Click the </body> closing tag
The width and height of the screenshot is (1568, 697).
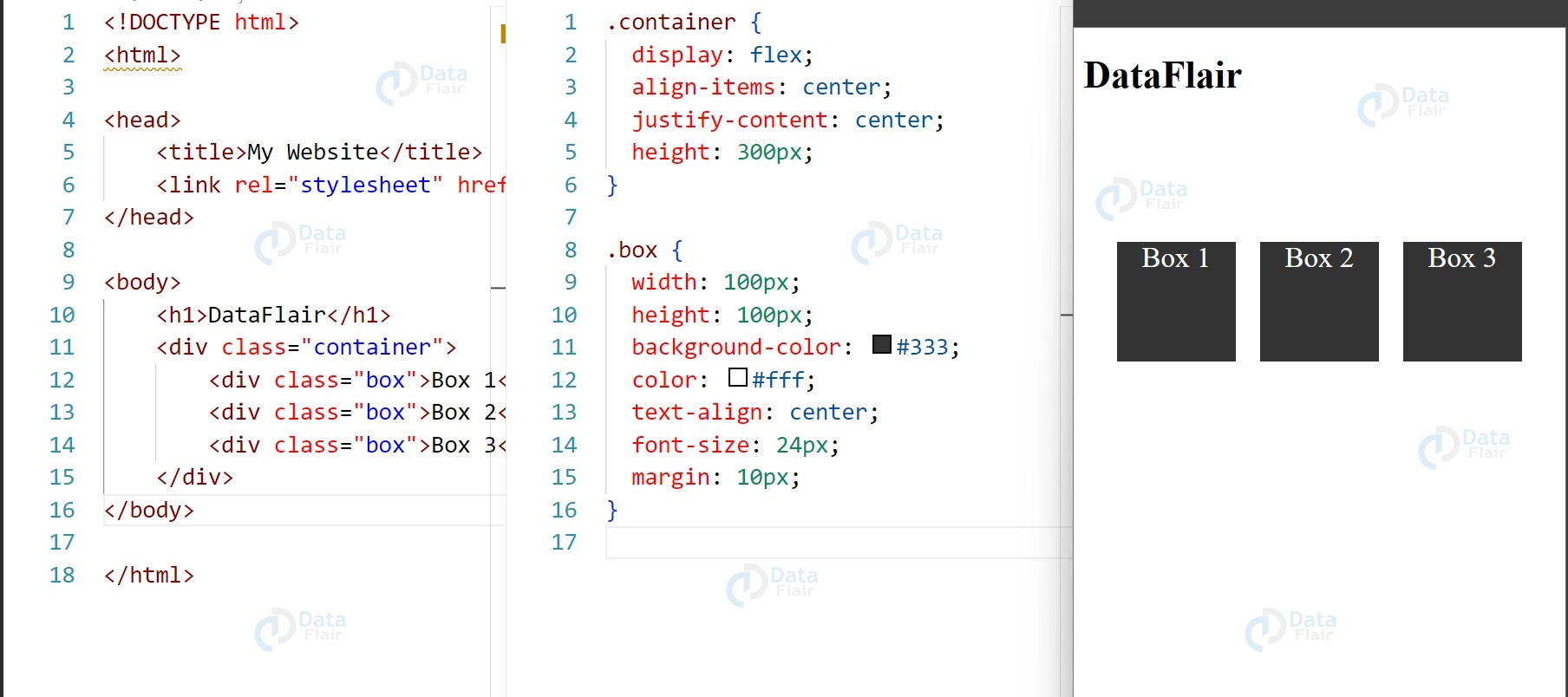coord(149,510)
